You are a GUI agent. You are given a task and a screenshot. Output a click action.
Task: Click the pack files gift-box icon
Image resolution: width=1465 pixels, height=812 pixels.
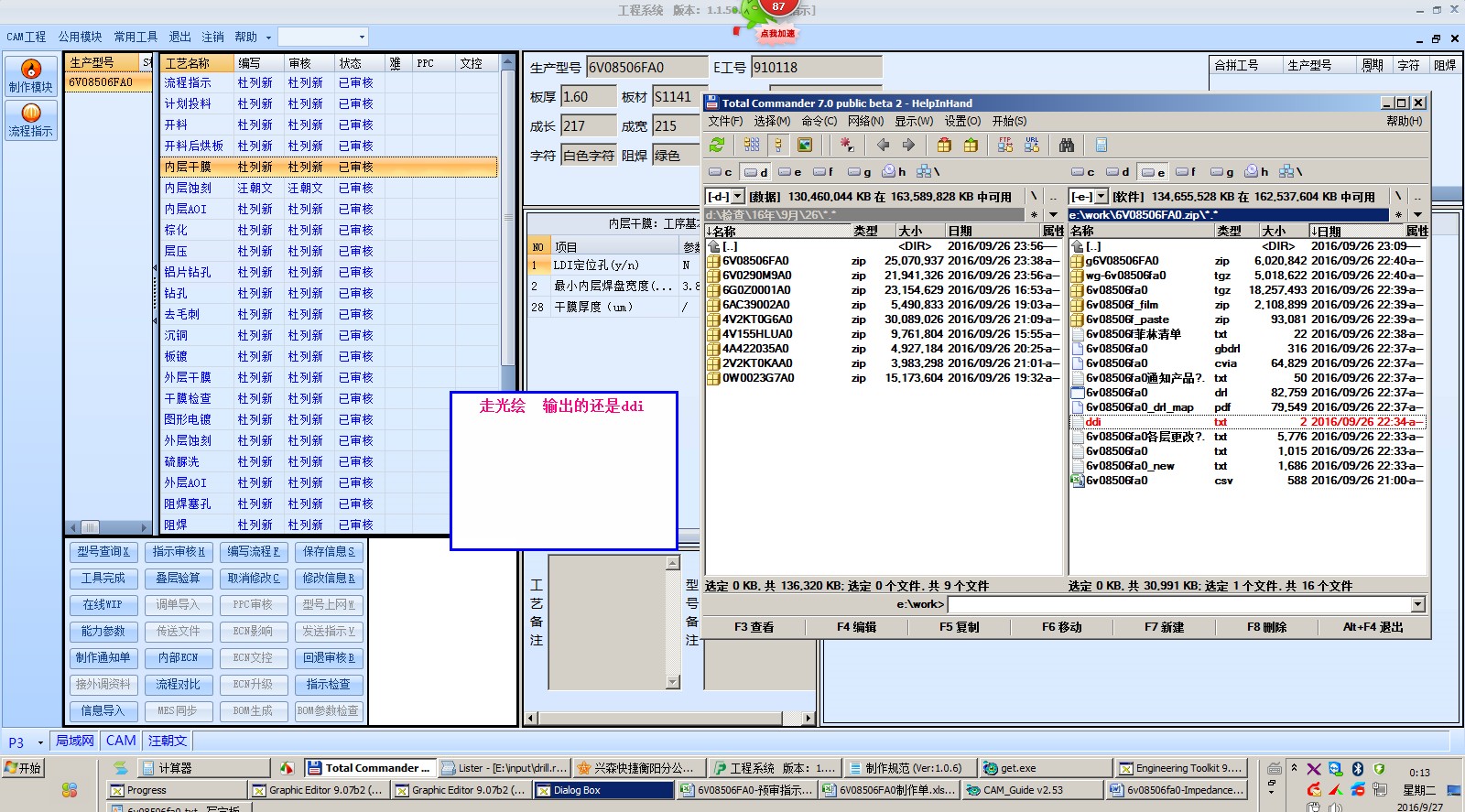coord(944,145)
